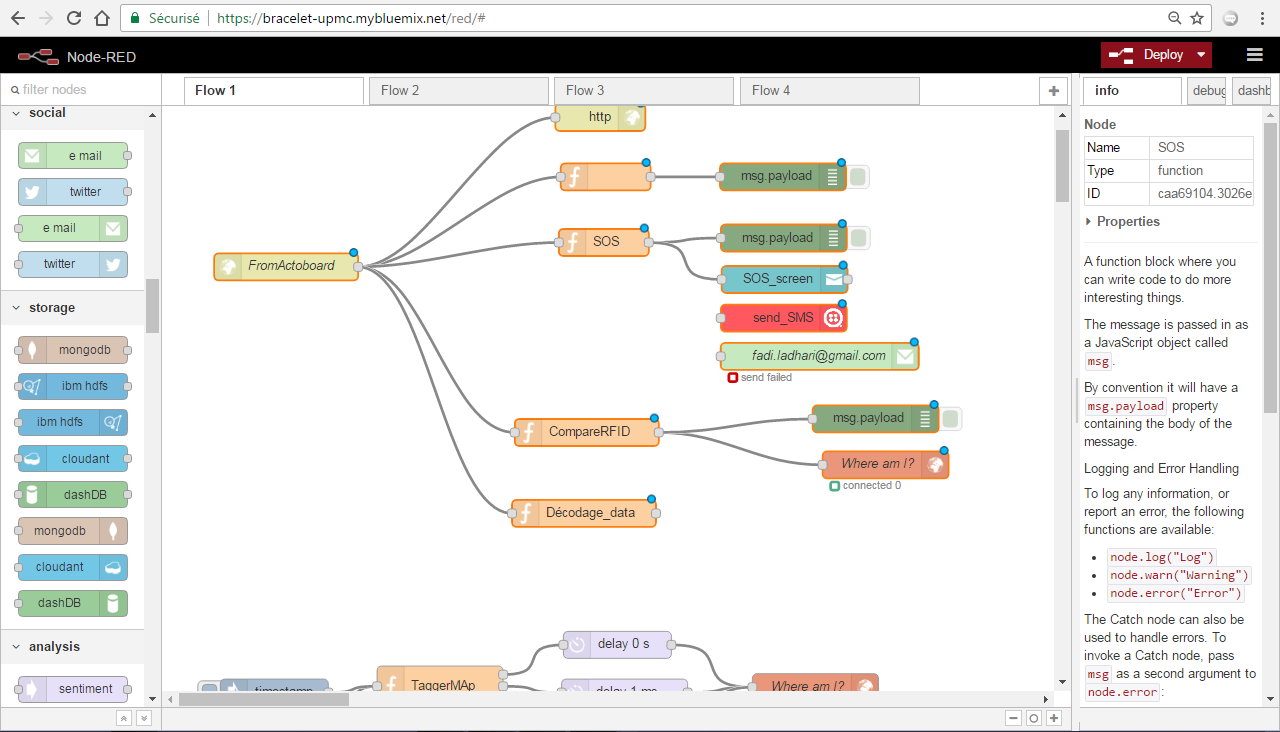Select the e mail input node in palette

[x=73, y=156]
